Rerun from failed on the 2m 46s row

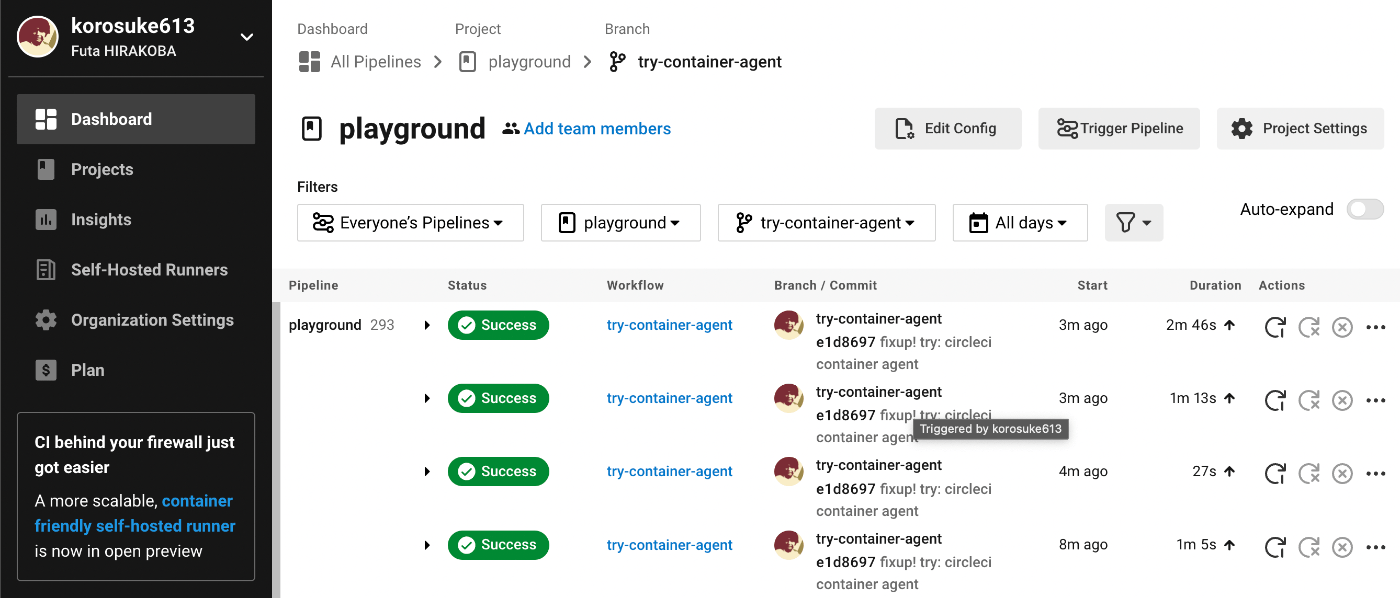1309,327
